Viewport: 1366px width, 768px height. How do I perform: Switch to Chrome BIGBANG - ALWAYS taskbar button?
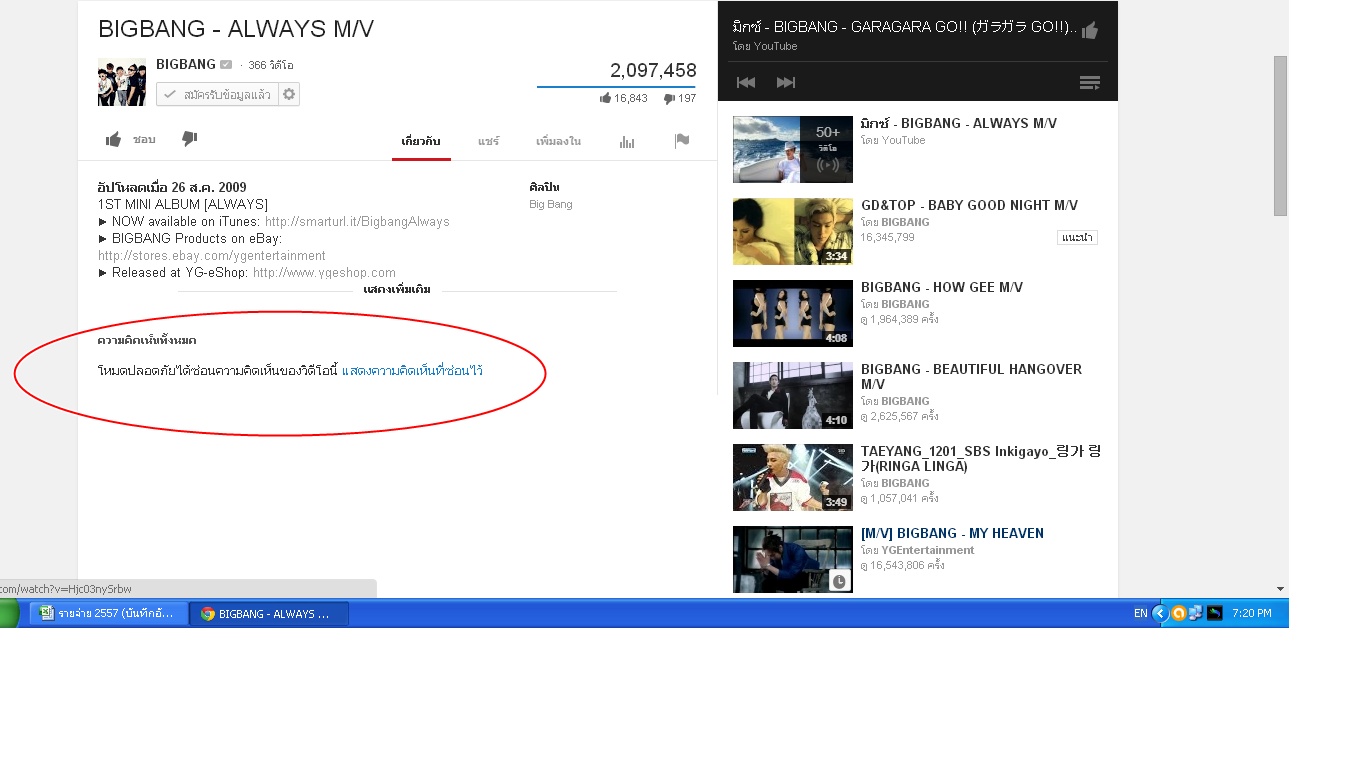click(x=269, y=613)
